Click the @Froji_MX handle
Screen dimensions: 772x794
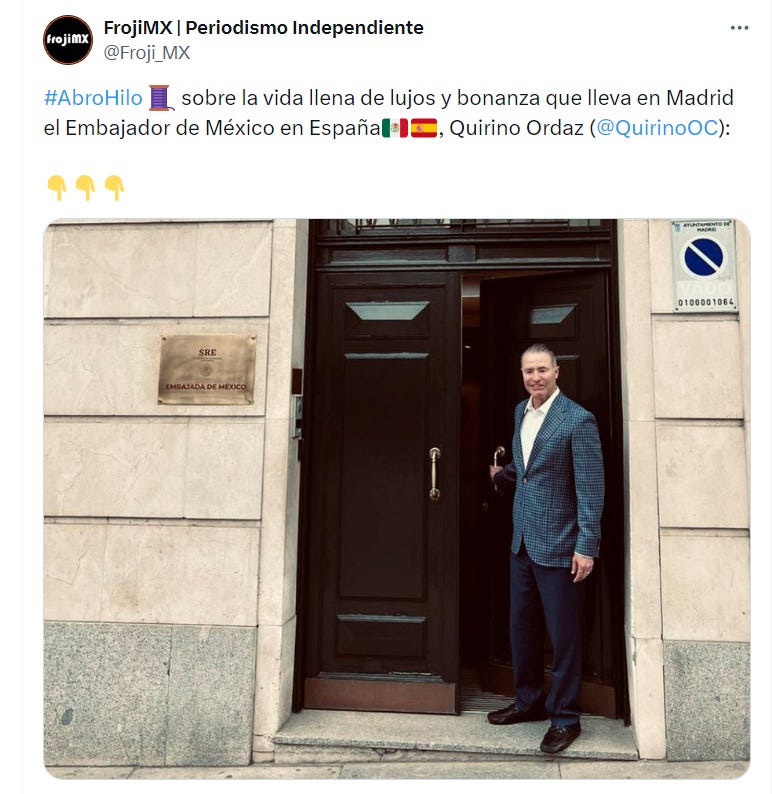click(147, 52)
